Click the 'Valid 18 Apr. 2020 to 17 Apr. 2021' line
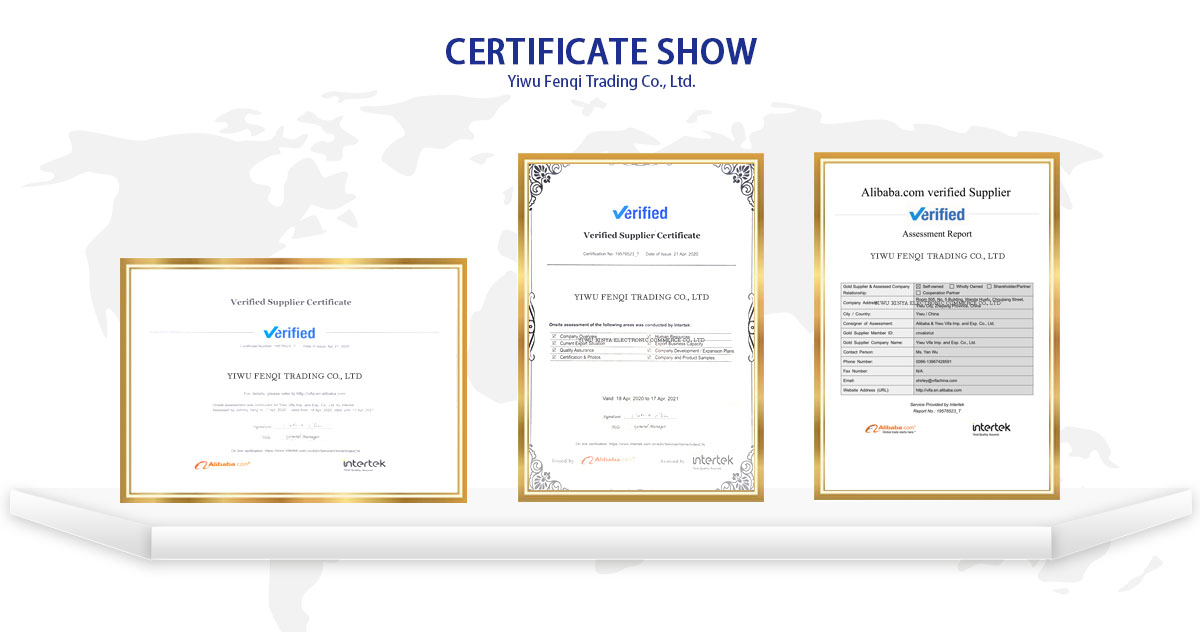1200x632 pixels. 640,399
